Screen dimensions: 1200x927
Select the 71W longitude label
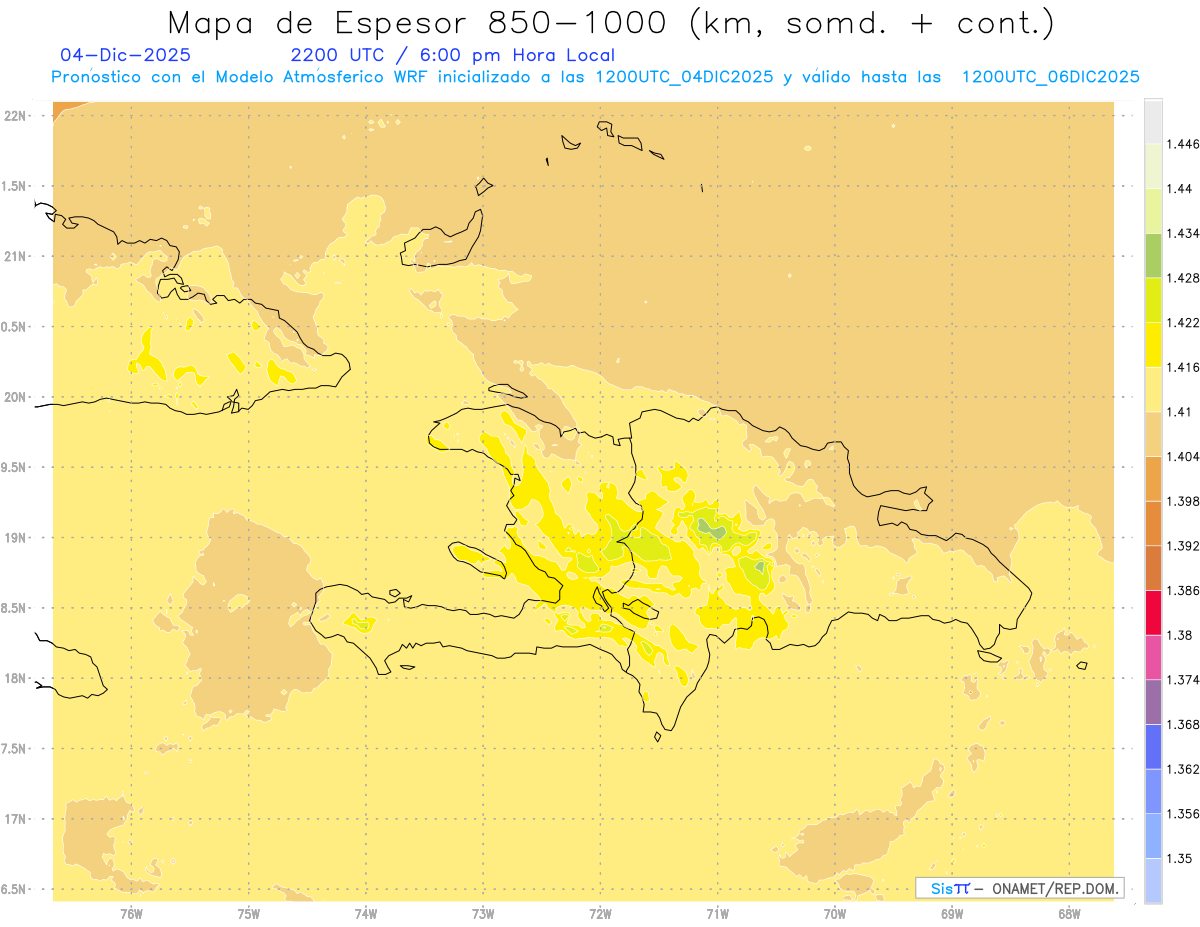717,913
